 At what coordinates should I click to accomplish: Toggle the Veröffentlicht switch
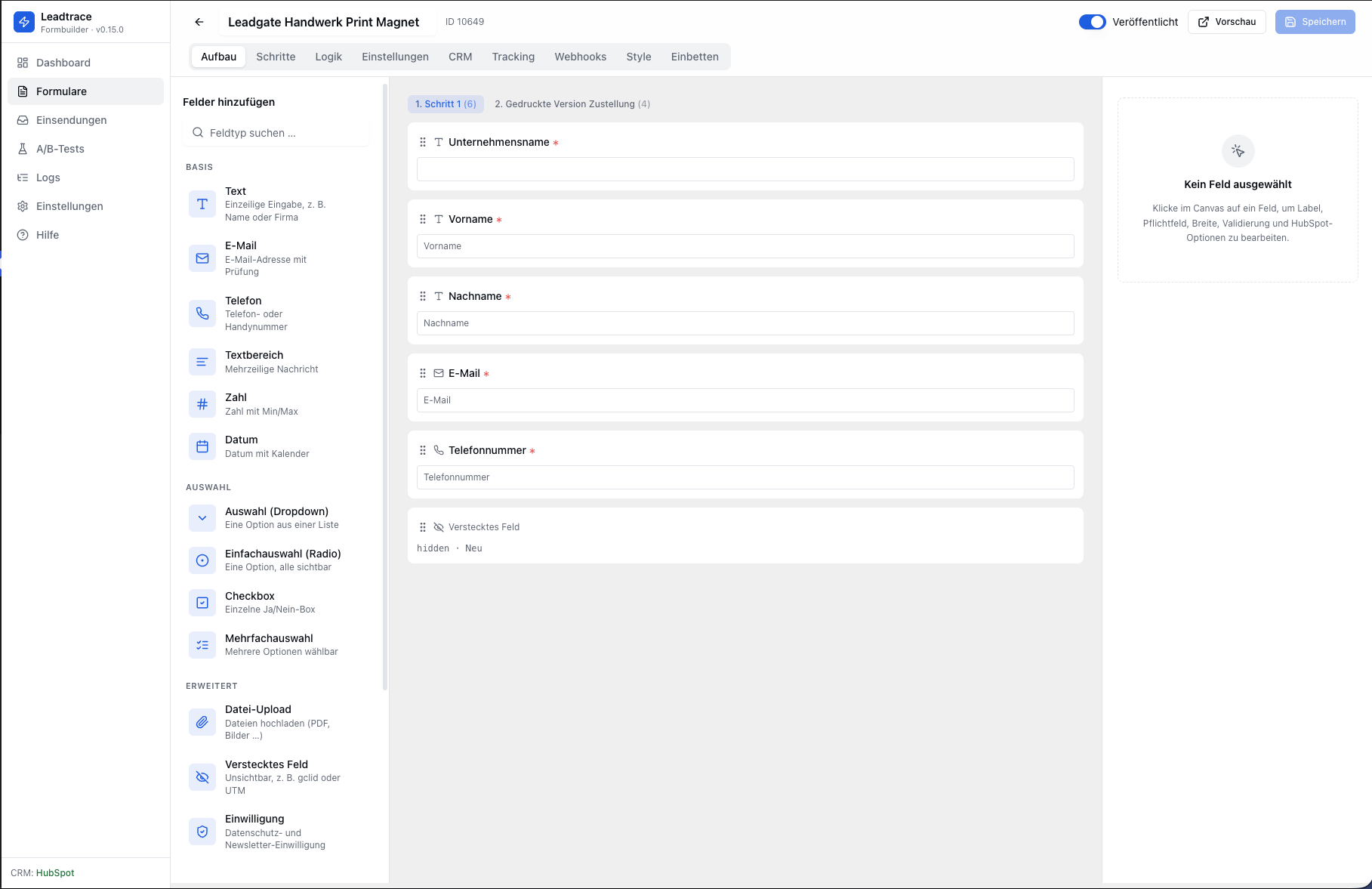tap(1092, 22)
